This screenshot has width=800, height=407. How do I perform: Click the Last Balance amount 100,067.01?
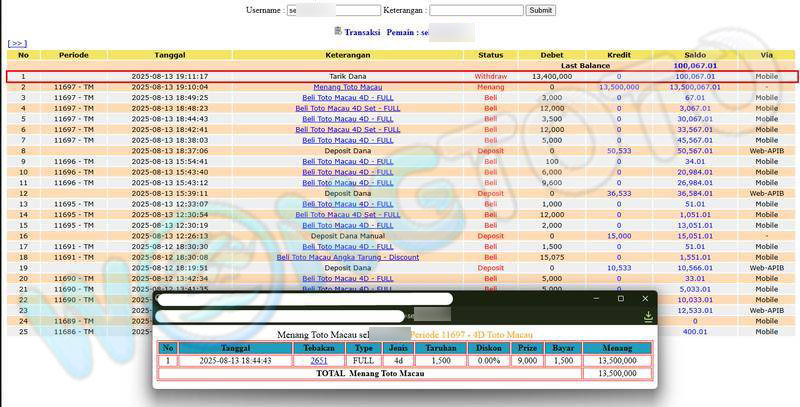click(695, 65)
